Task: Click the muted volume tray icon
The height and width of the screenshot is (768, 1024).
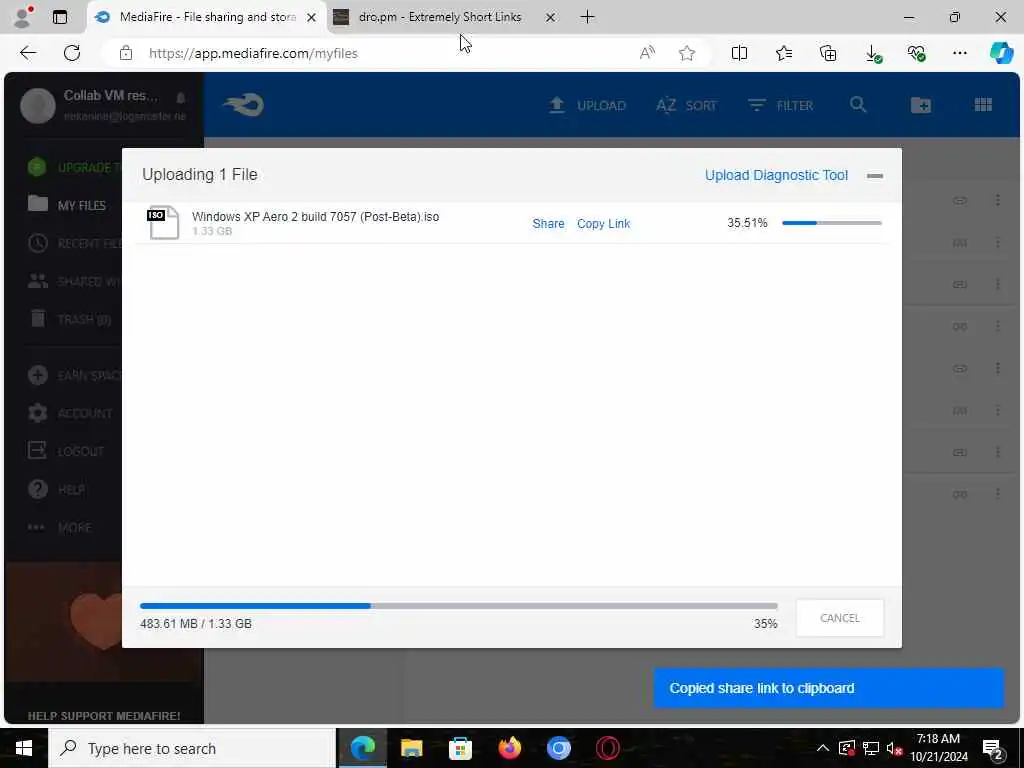Action: pyautogui.click(x=895, y=748)
